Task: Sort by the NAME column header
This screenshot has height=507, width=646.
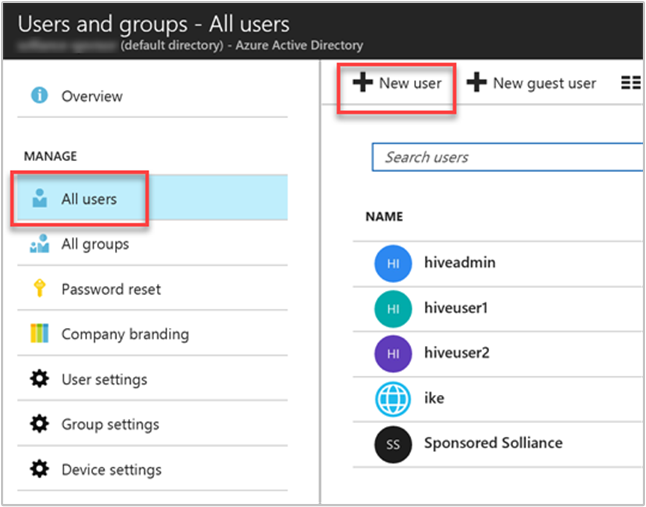Action: coord(382,216)
